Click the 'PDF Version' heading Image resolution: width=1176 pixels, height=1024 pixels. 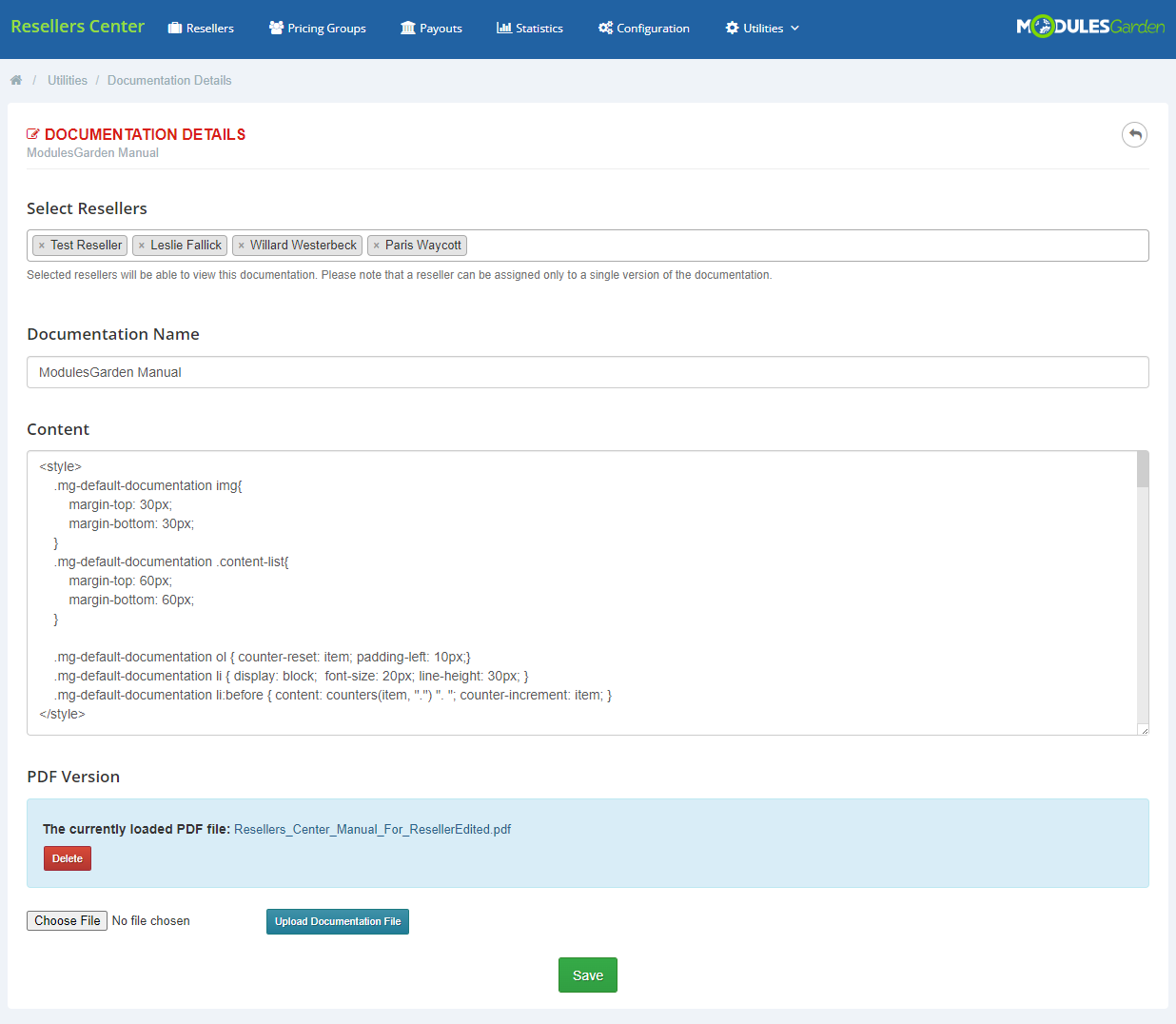pos(73,777)
